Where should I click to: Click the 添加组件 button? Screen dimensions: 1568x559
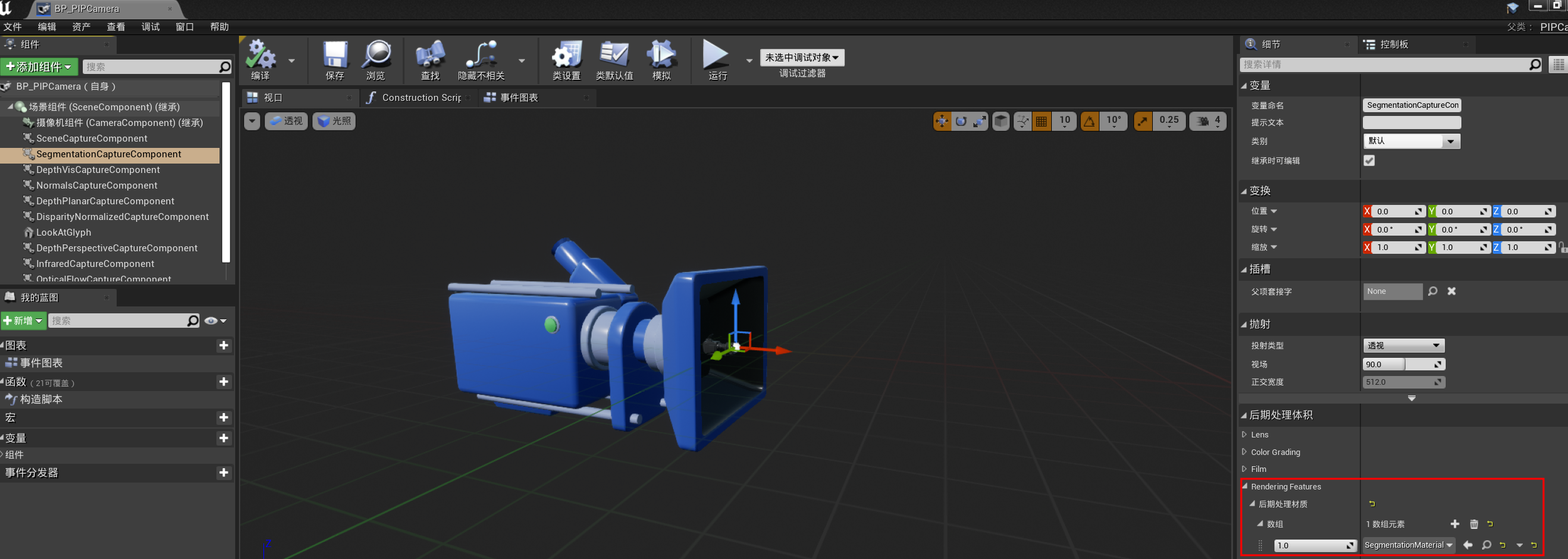tap(39, 66)
